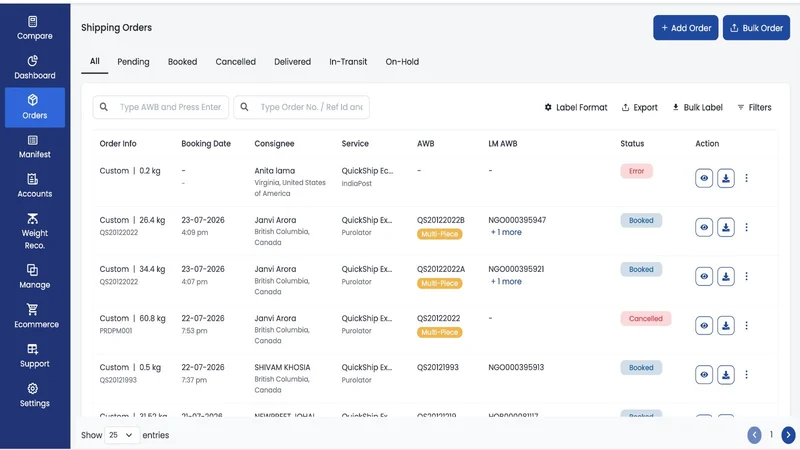Click the Add Order button
800x450 pixels.
[x=686, y=28]
